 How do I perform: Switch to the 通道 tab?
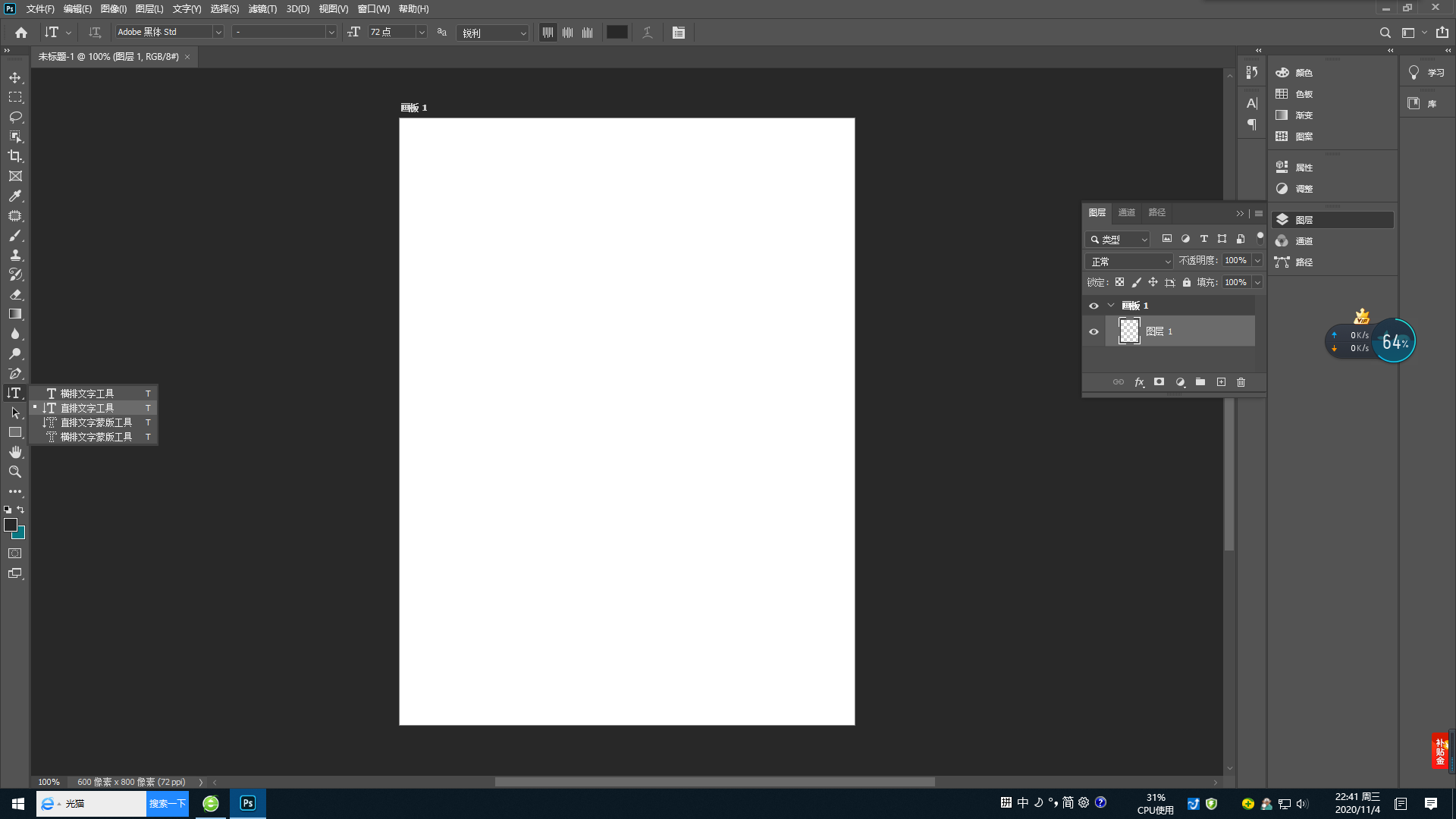pyautogui.click(x=1127, y=212)
